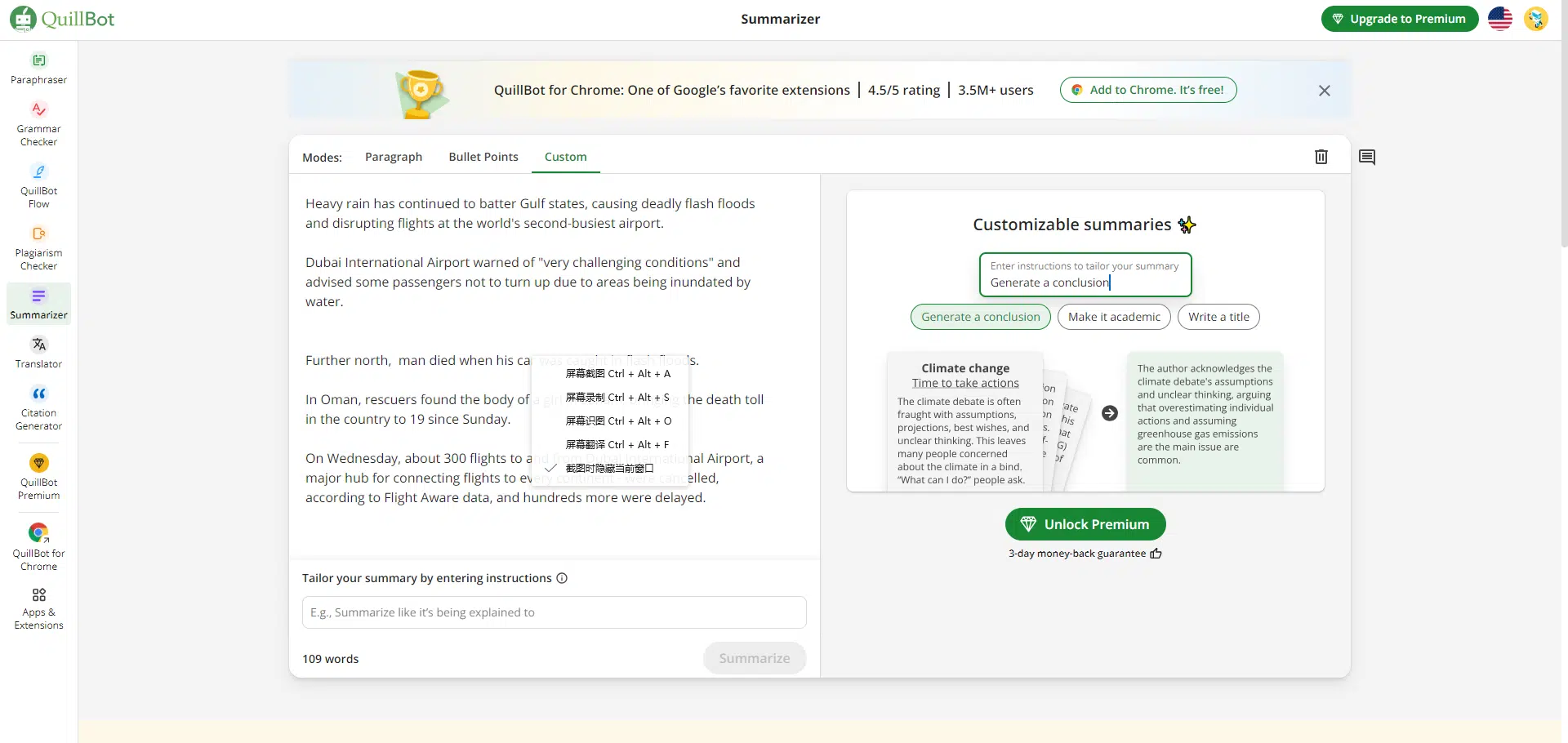Select the Custom mode tab

pos(566,157)
